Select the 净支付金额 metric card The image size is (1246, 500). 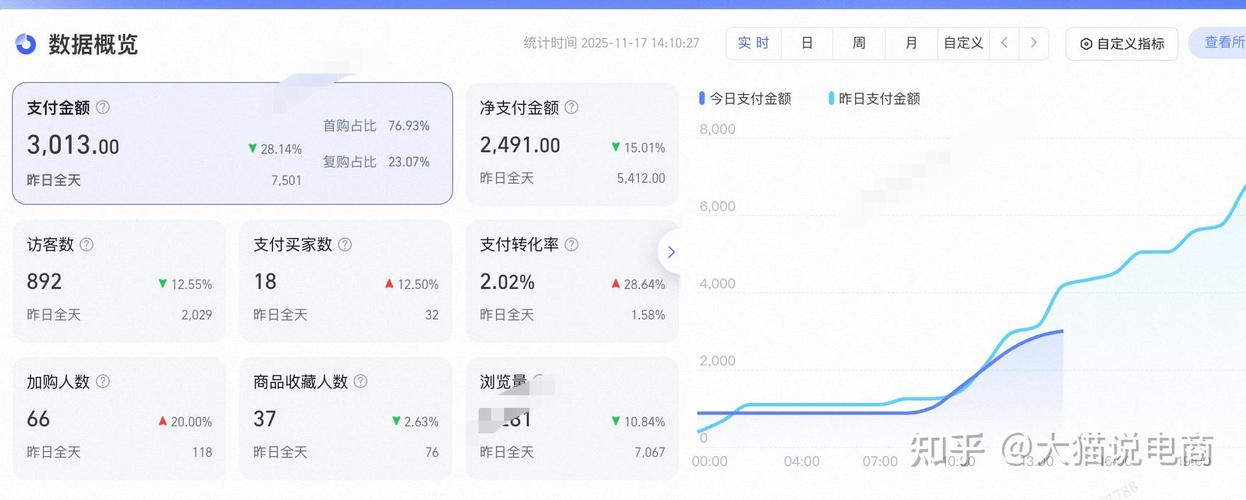[x=572, y=143]
